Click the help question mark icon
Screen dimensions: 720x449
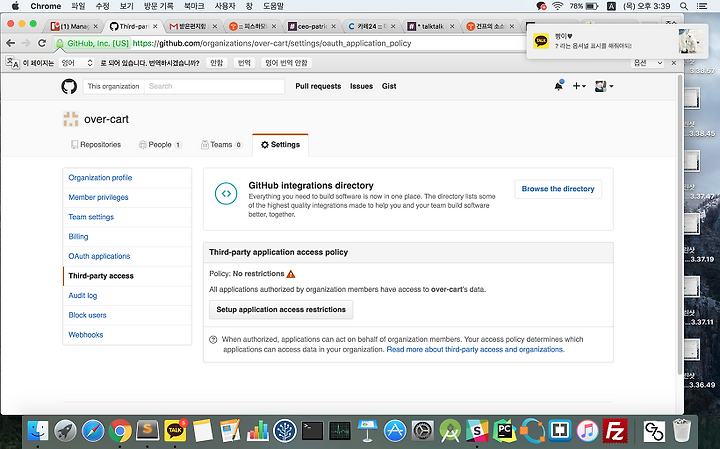tap(213, 340)
